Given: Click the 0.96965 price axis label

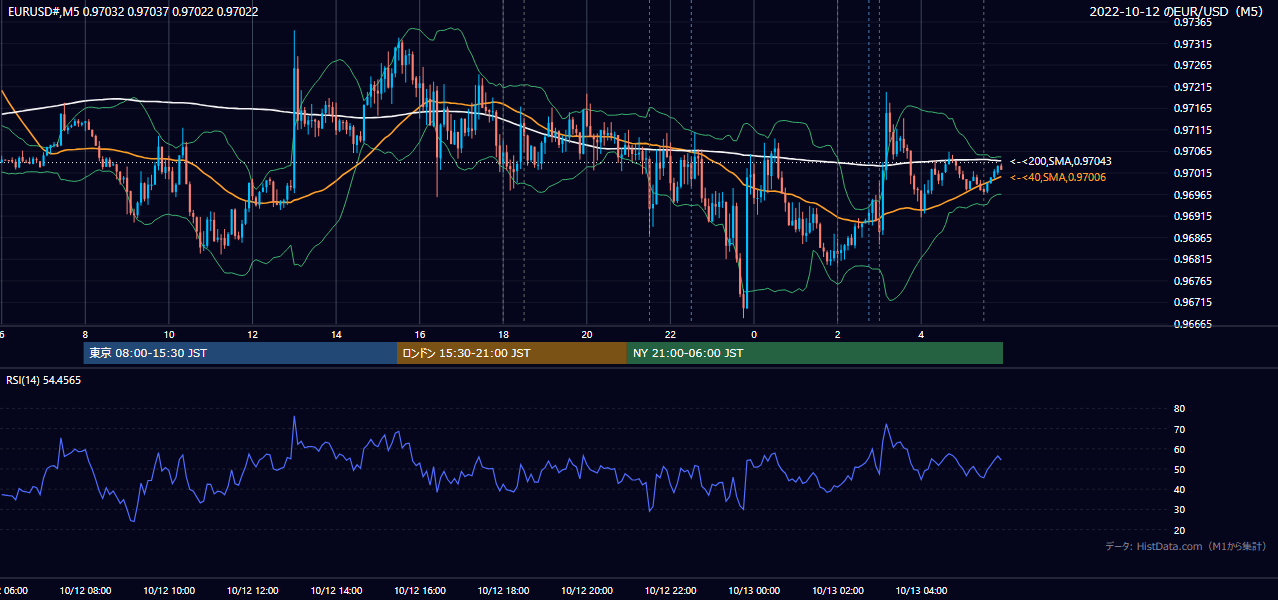Looking at the screenshot, I should [x=1193, y=195].
